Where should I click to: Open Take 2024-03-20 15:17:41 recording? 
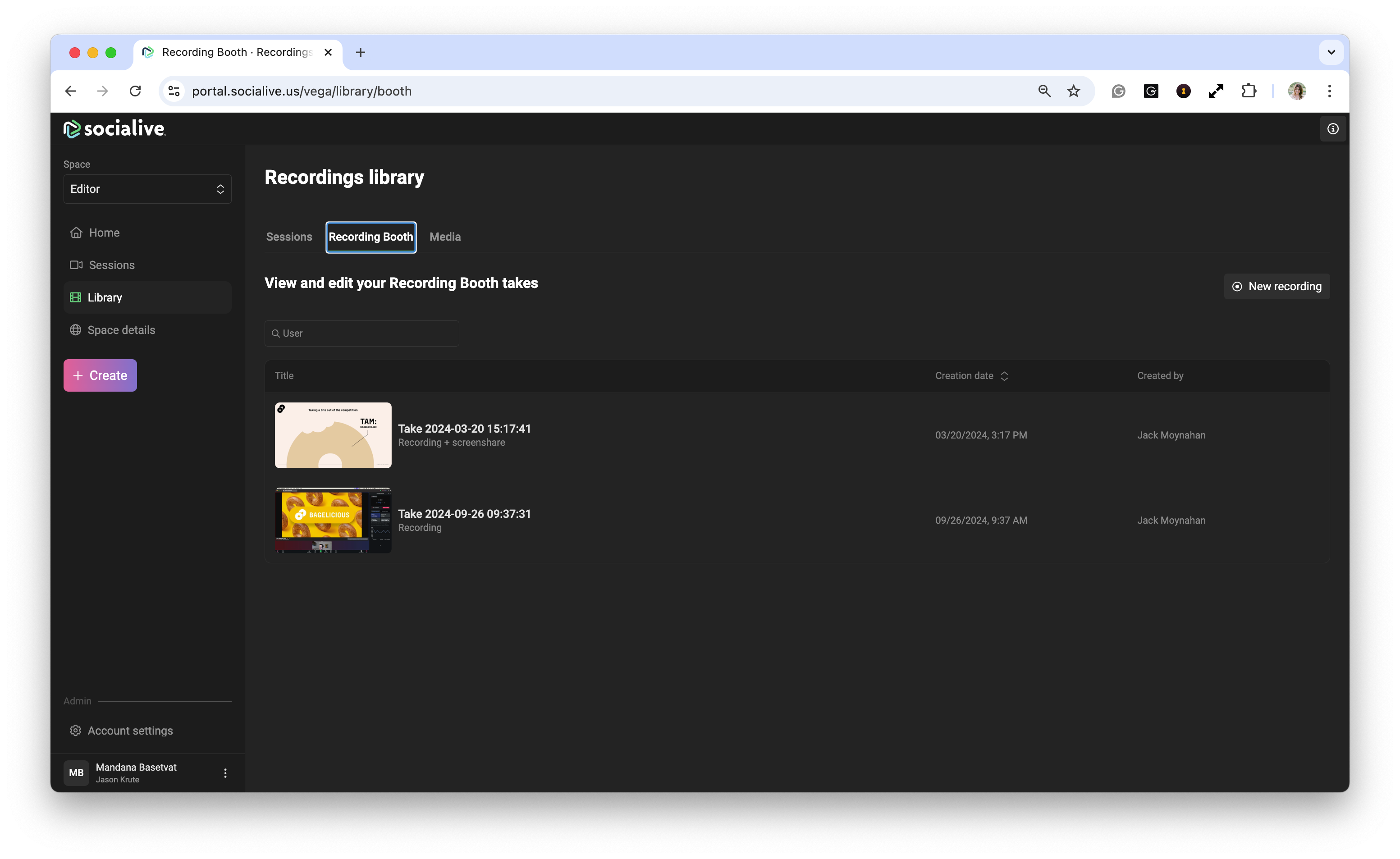[464, 428]
